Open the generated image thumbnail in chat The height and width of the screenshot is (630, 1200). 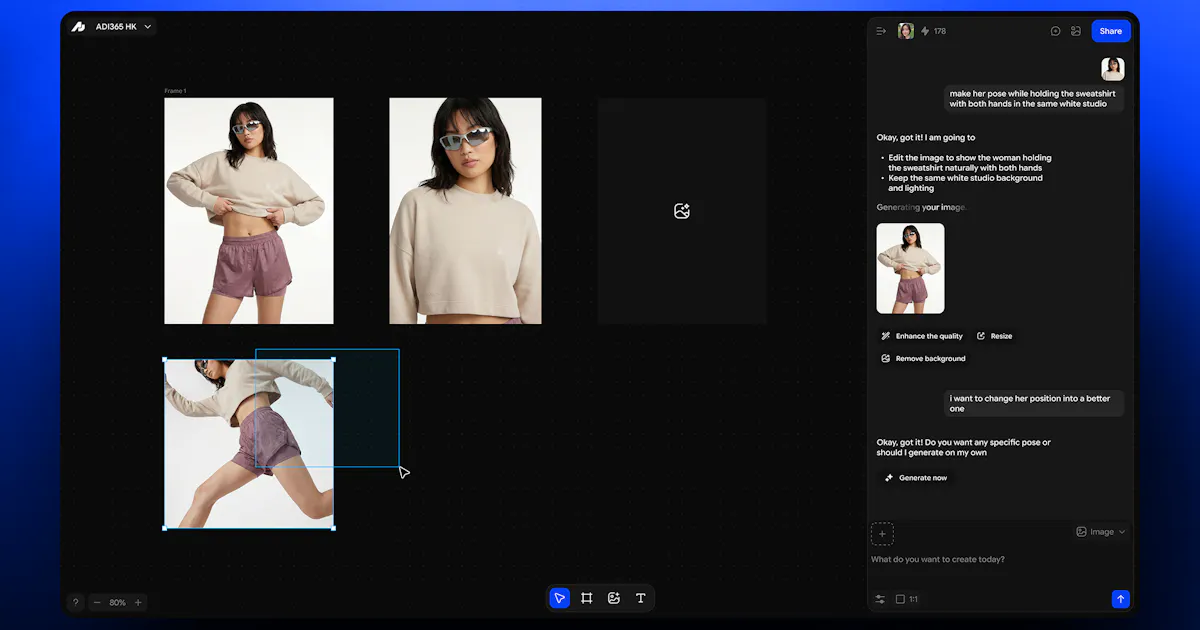[x=910, y=268]
